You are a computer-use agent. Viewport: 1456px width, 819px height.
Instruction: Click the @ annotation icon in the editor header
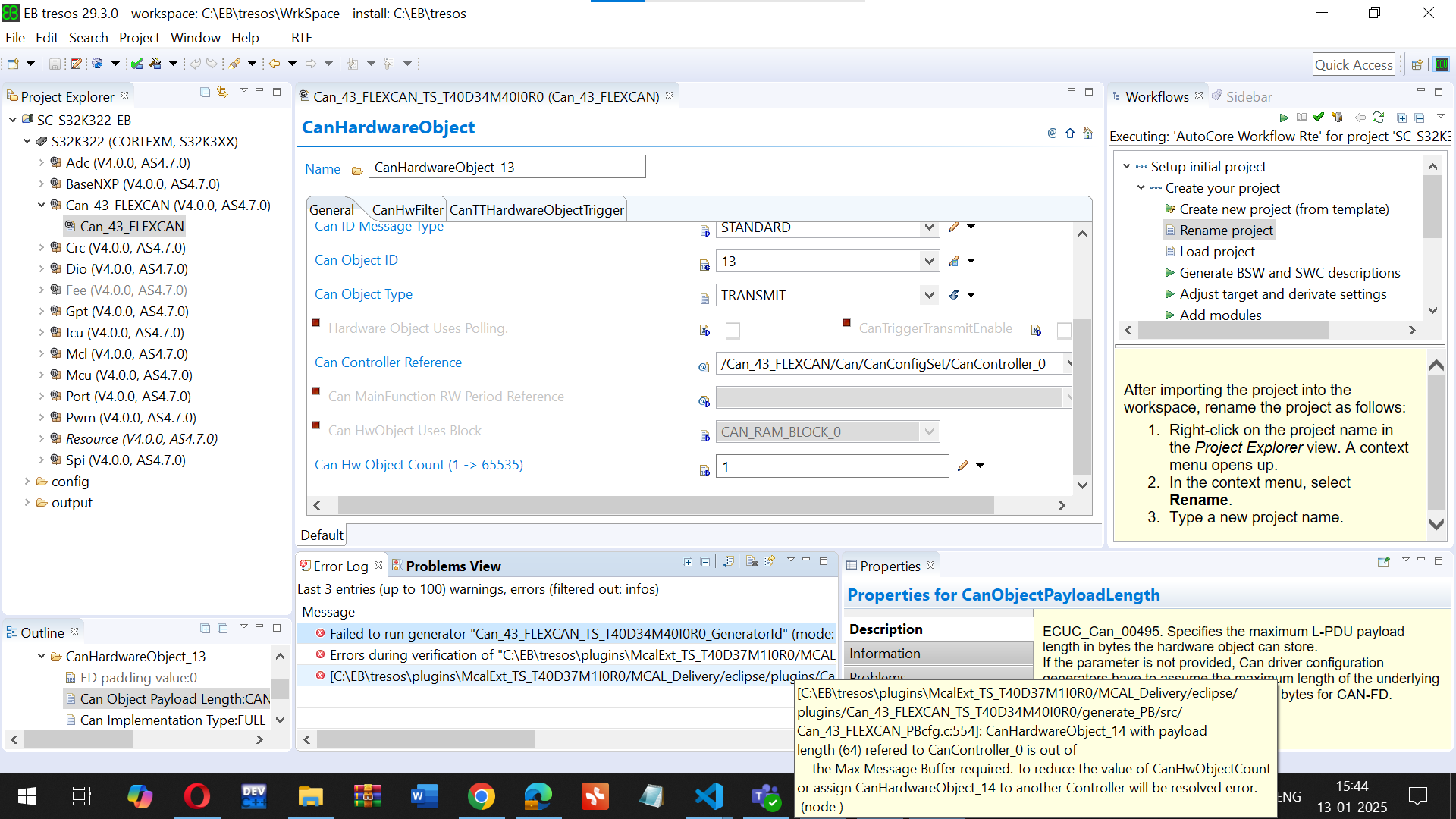[1052, 133]
